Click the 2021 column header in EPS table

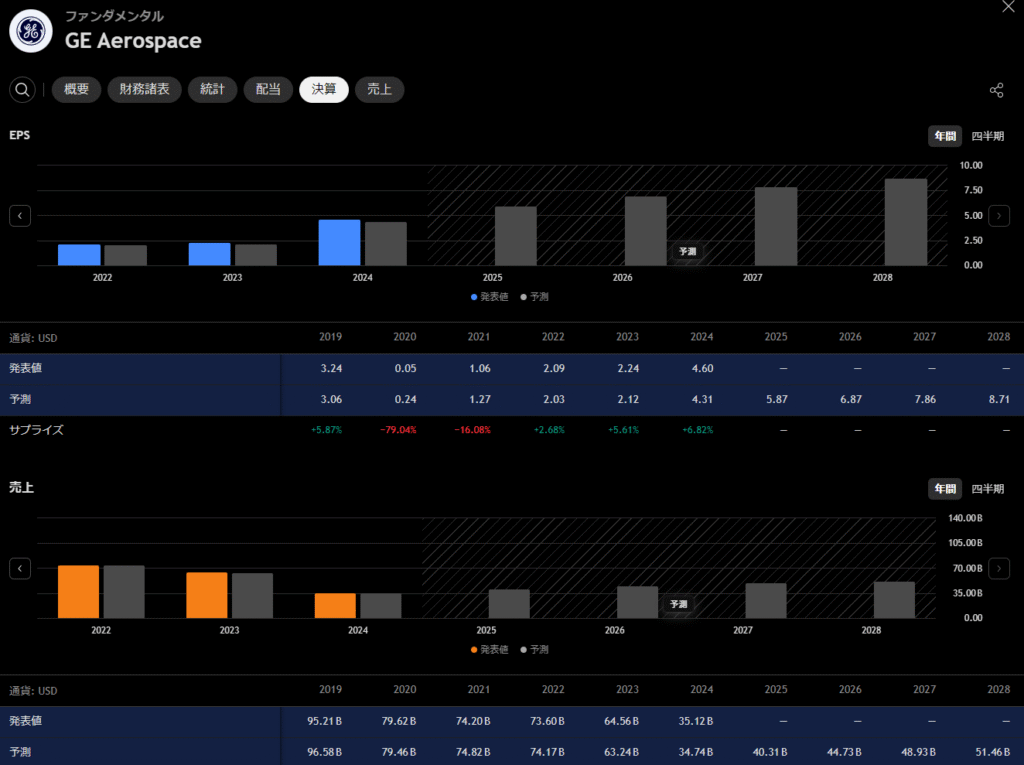[x=479, y=337]
